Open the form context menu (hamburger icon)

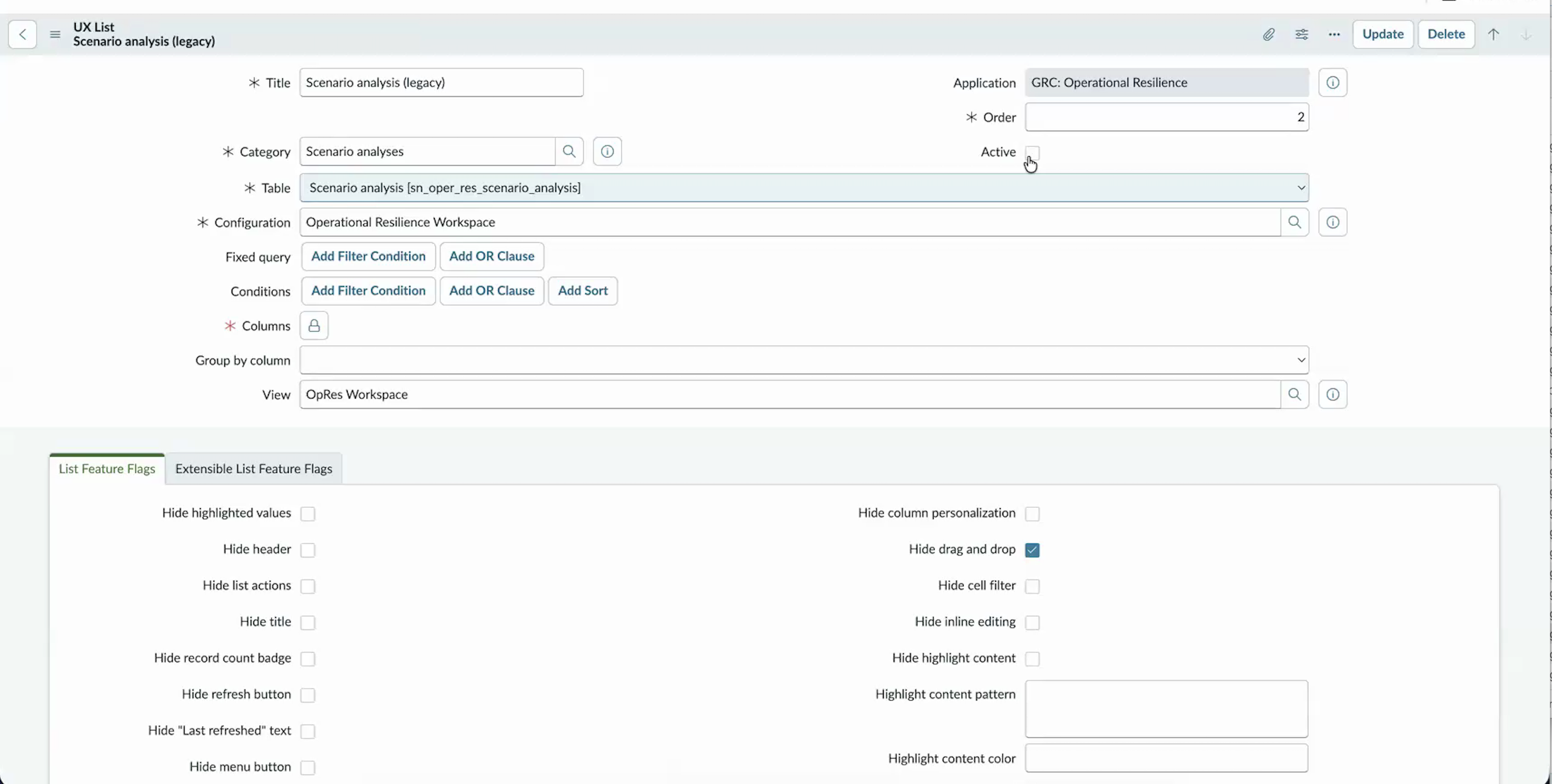tap(55, 35)
